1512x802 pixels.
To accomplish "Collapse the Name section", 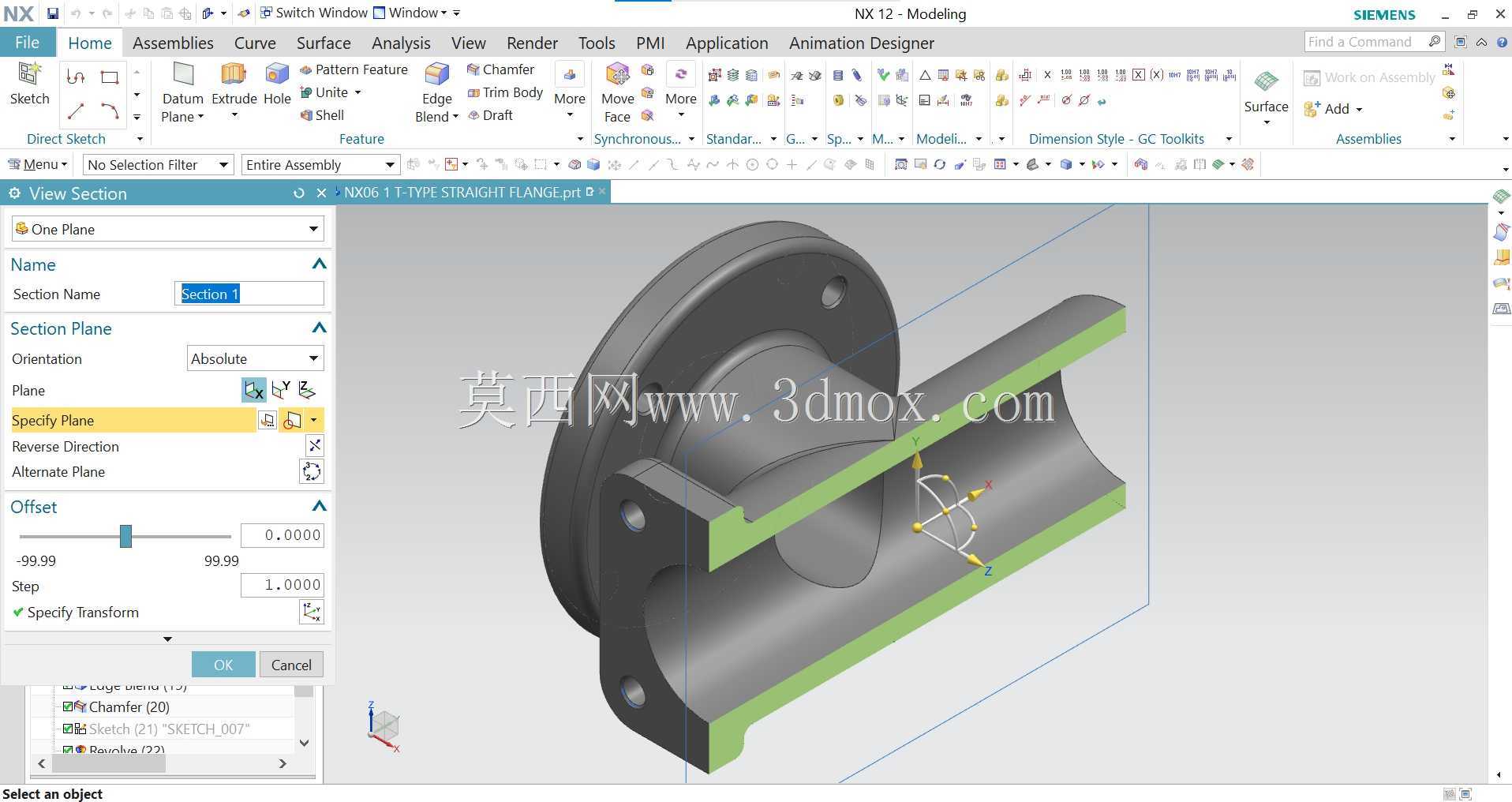I will (x=319, y=264).
